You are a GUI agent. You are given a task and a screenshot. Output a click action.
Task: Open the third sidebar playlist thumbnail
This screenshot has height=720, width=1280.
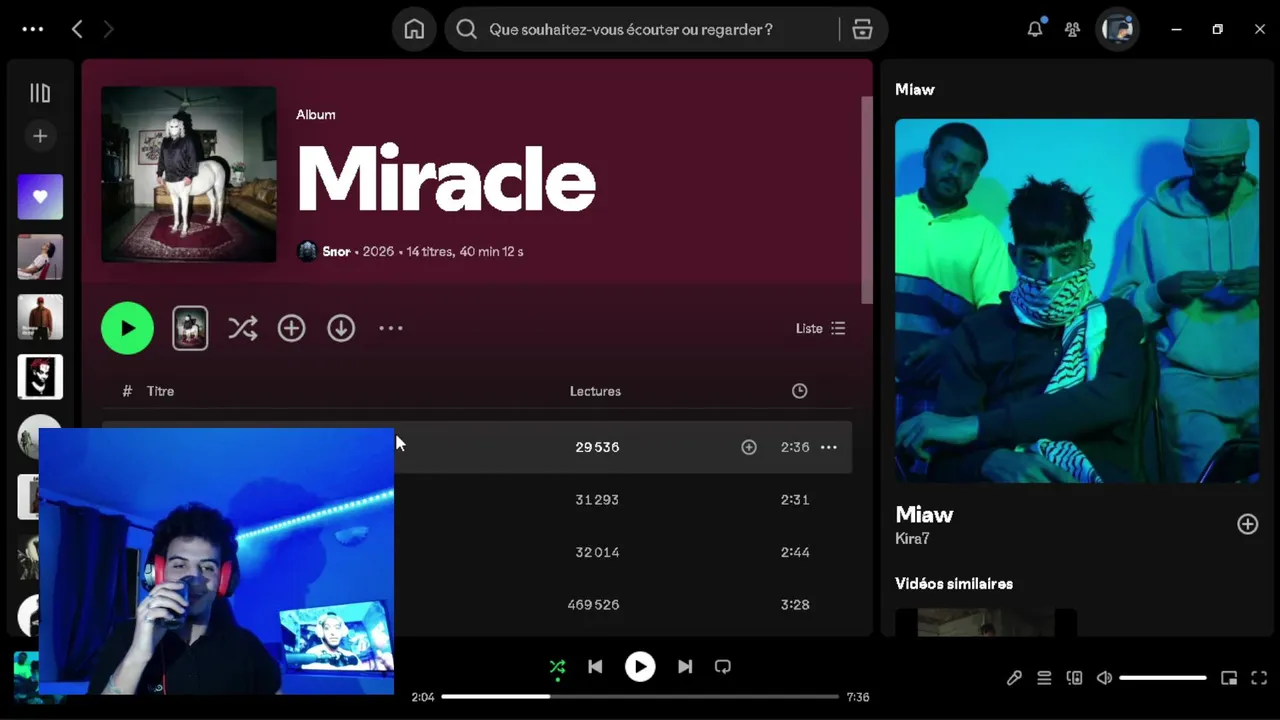tap(40, 317)
